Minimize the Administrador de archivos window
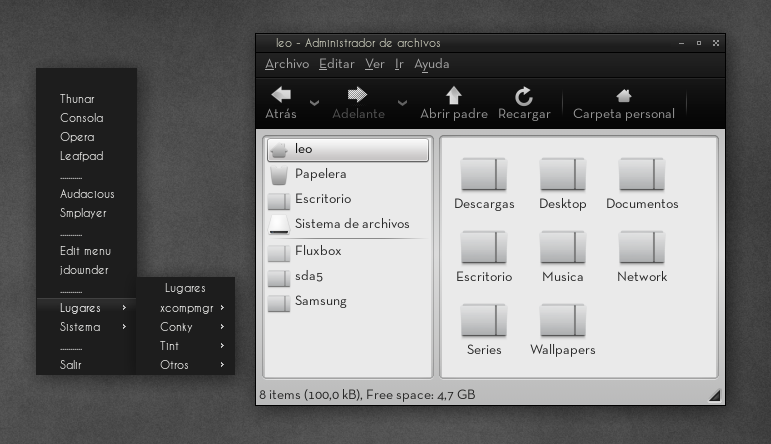The image size is (771, 444). click(682, 43)
